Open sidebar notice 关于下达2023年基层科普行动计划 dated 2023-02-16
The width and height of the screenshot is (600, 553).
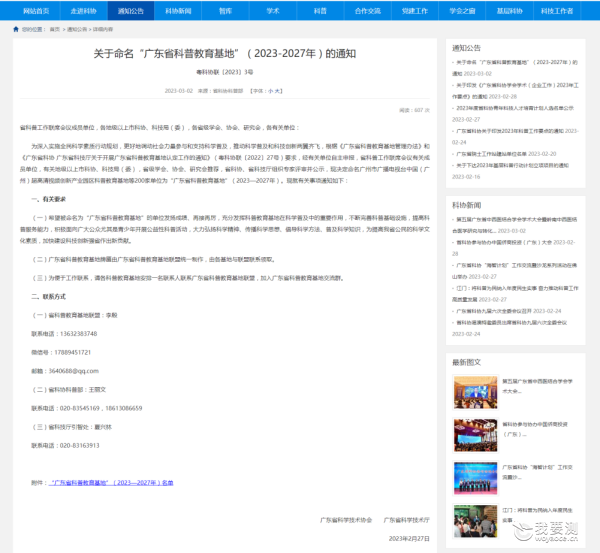(510, 171)
